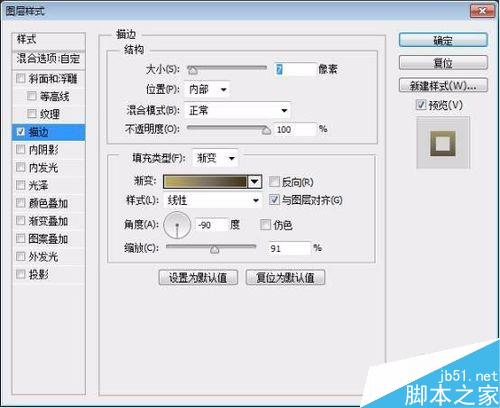500x408 pixels.
Task: Enable the 图案叠加 checkbox
Action: [x=21, y=239]
